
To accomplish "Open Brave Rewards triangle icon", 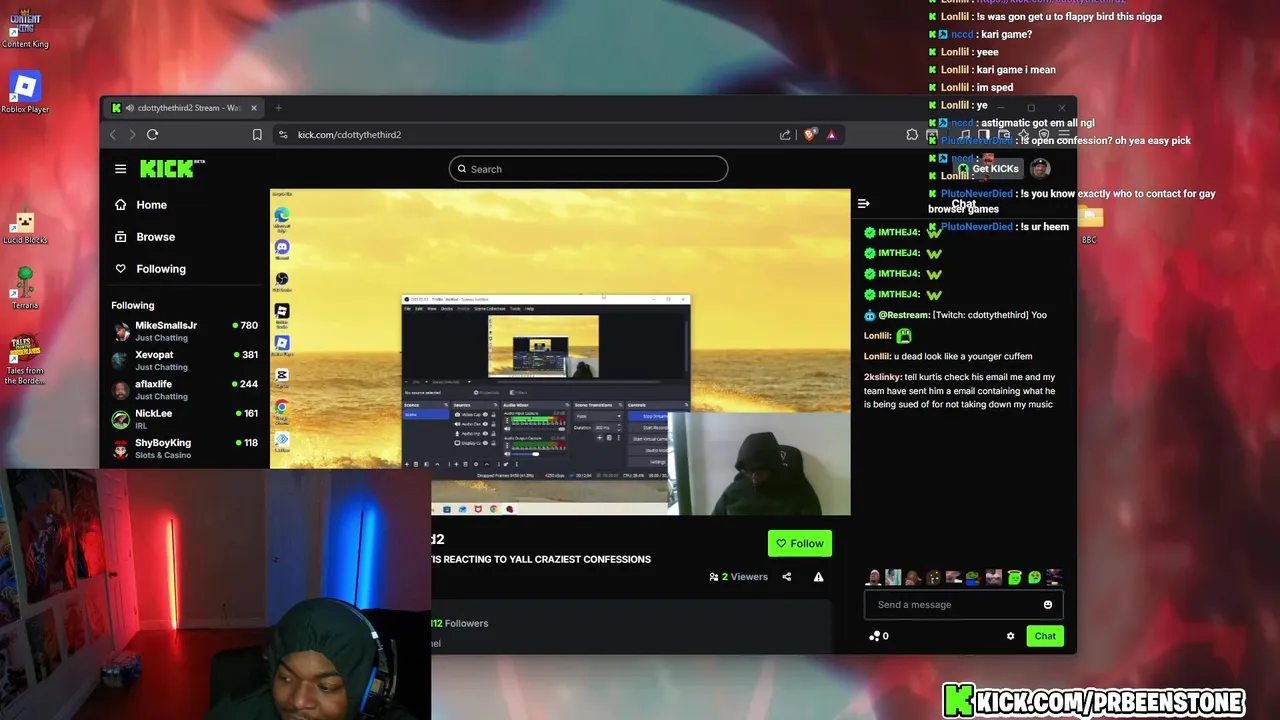I will [831, 134].
